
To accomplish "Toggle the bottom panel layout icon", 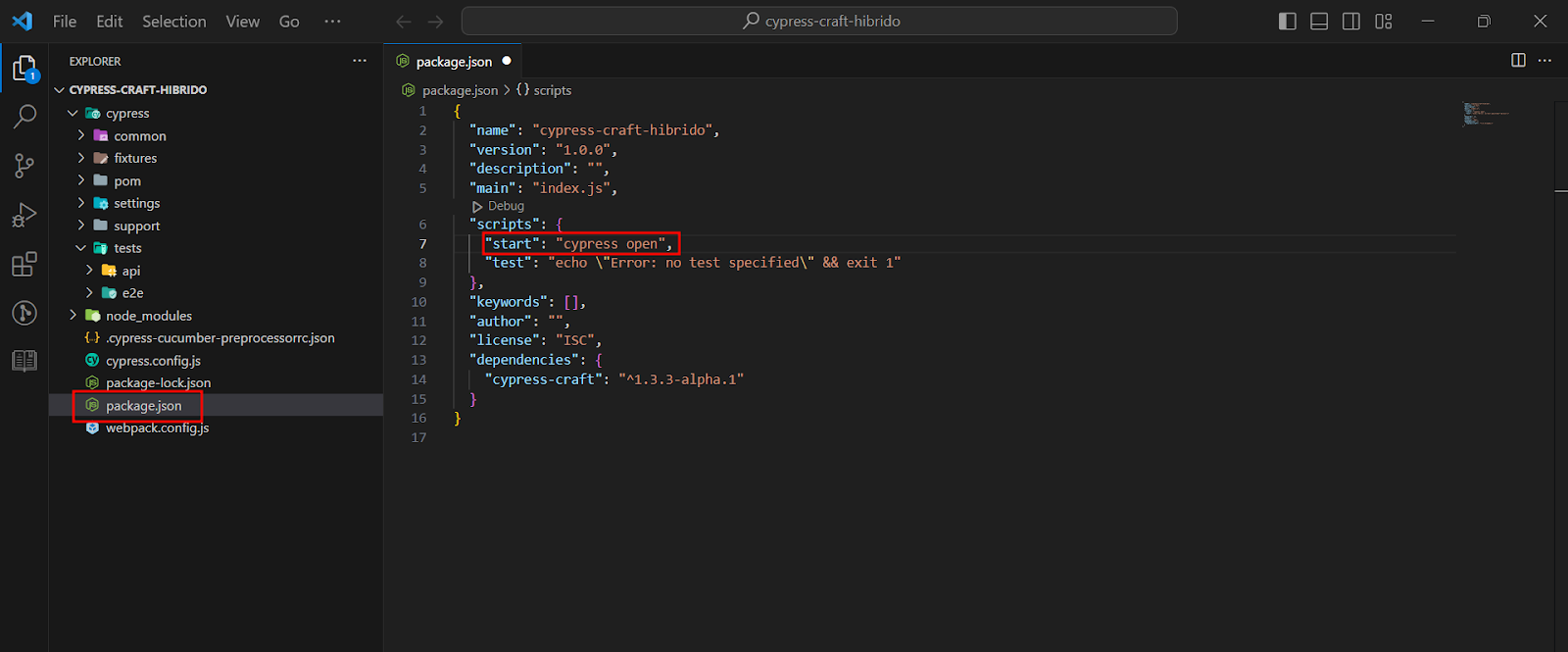I will (1319, 21).
